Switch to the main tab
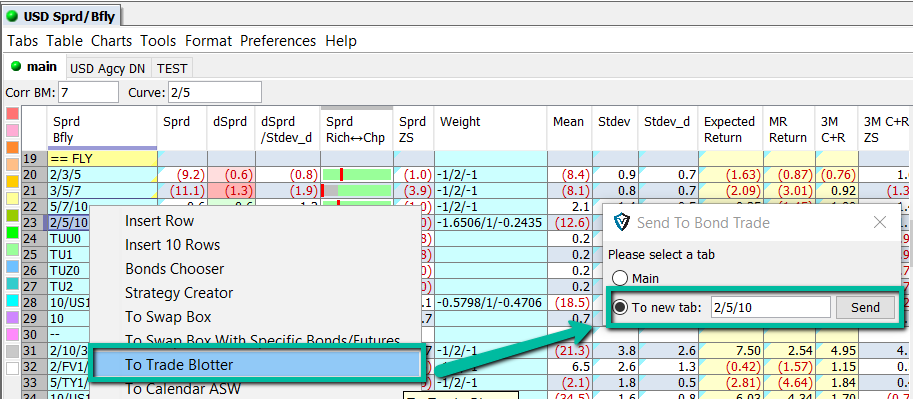This screenshot has height=399, width=913. coord(34,67)
